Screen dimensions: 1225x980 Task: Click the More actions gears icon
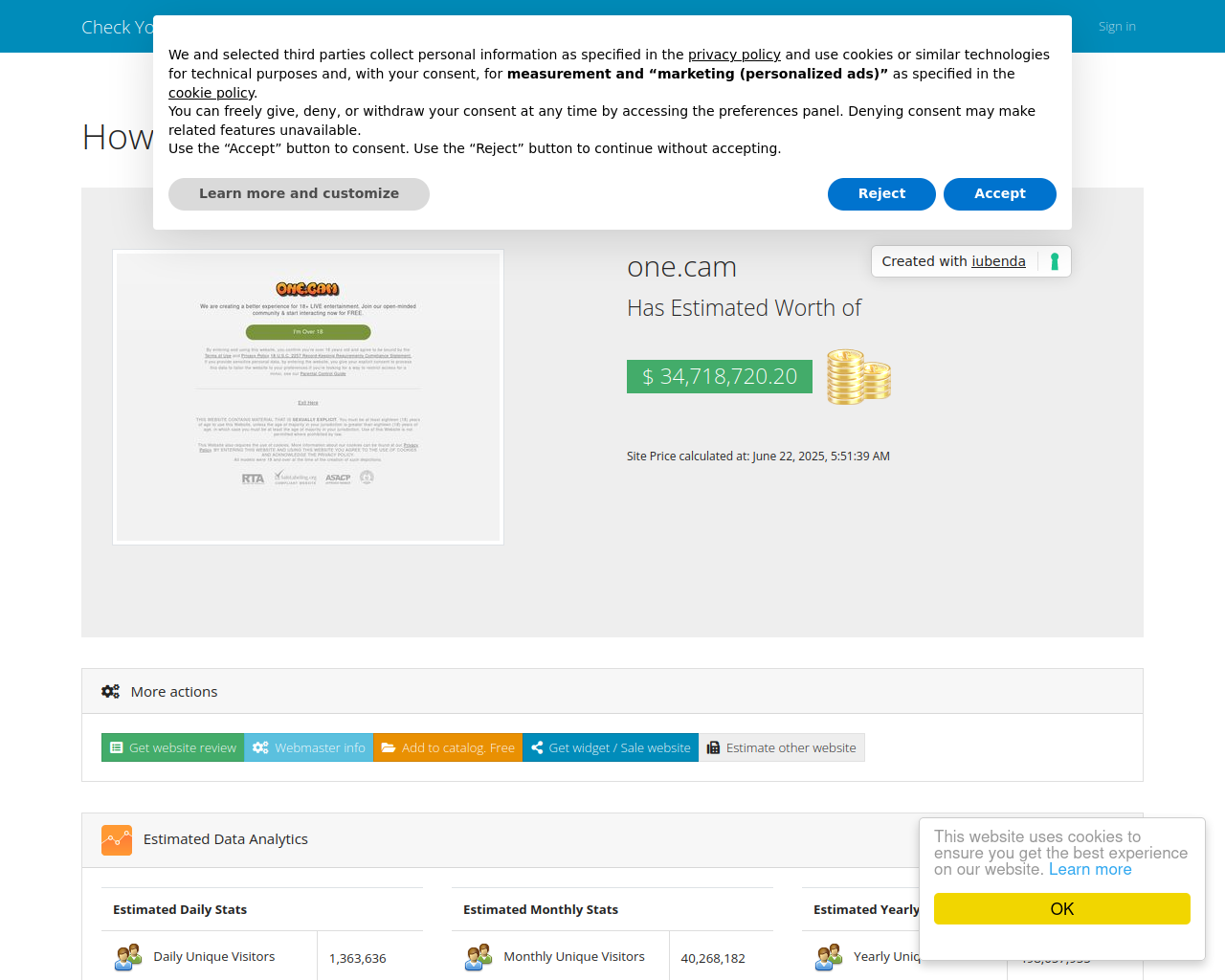111,691
